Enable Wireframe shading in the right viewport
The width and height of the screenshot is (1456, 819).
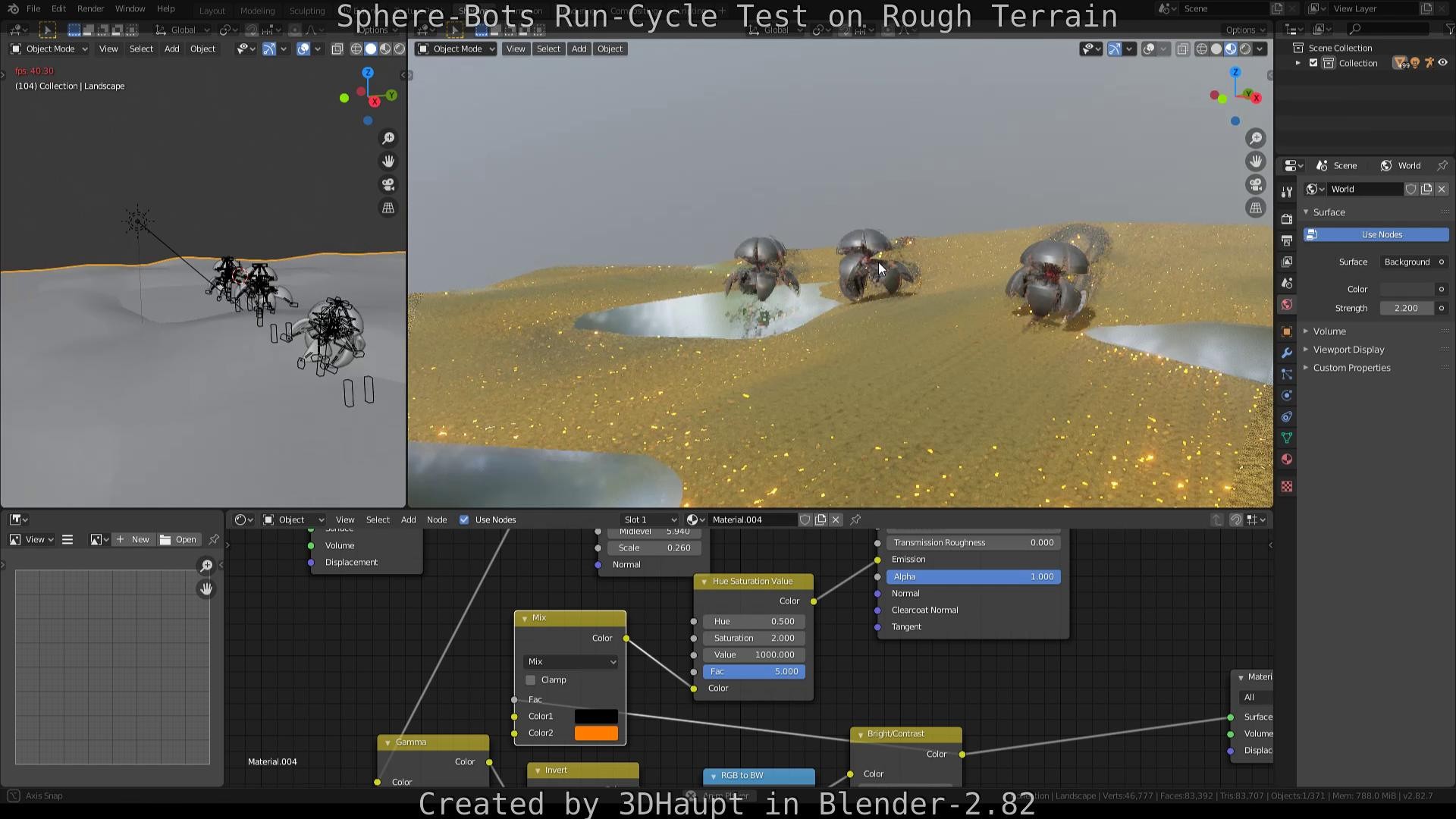1202,49
